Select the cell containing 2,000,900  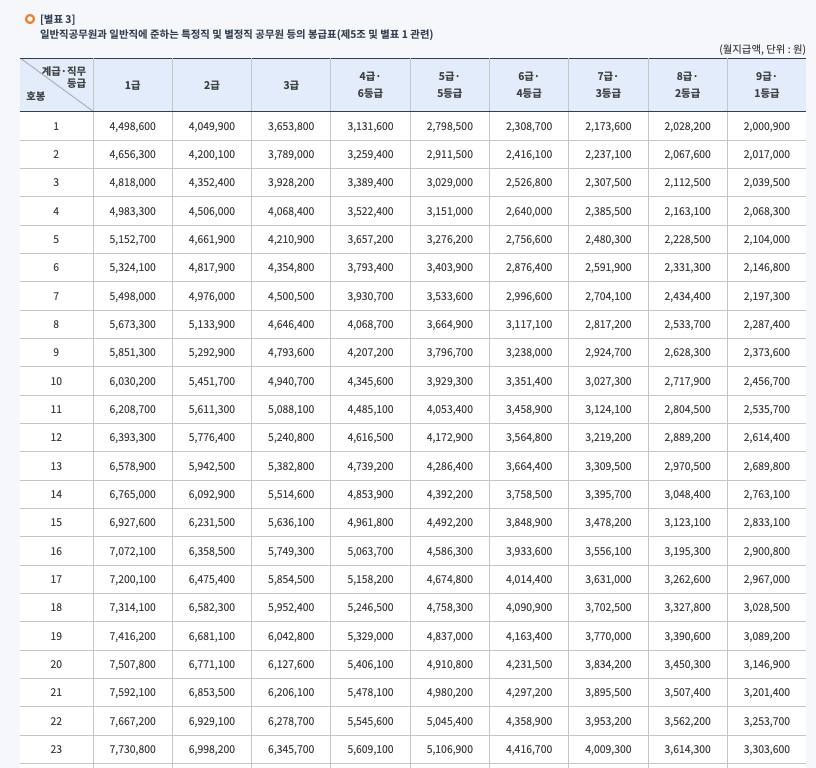(x=765, y=126)
